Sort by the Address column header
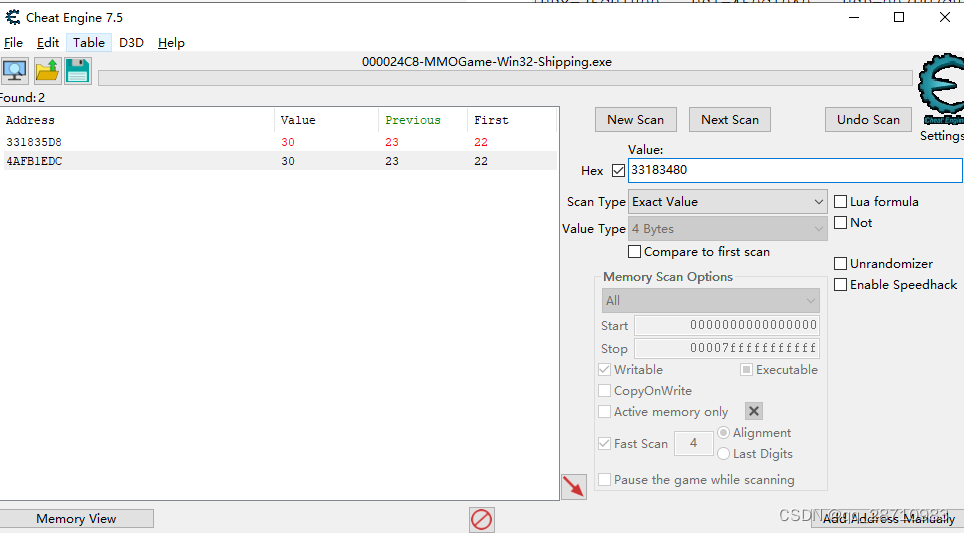This screenshot has height=533, width=964. pyautogui.click(x=138, y=120)
